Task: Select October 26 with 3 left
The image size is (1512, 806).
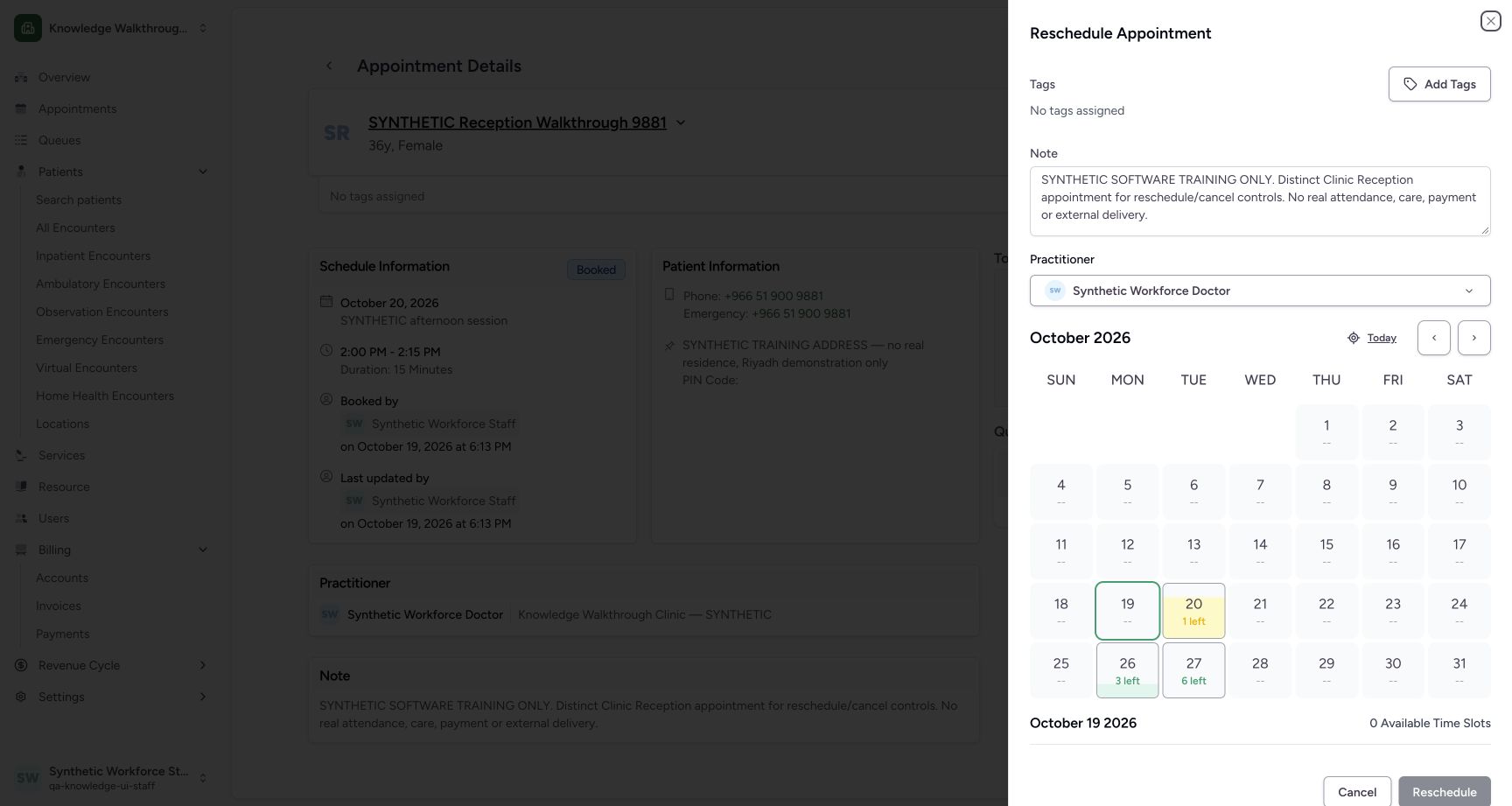Action: pyautogui.click(x=1127, y=670)
